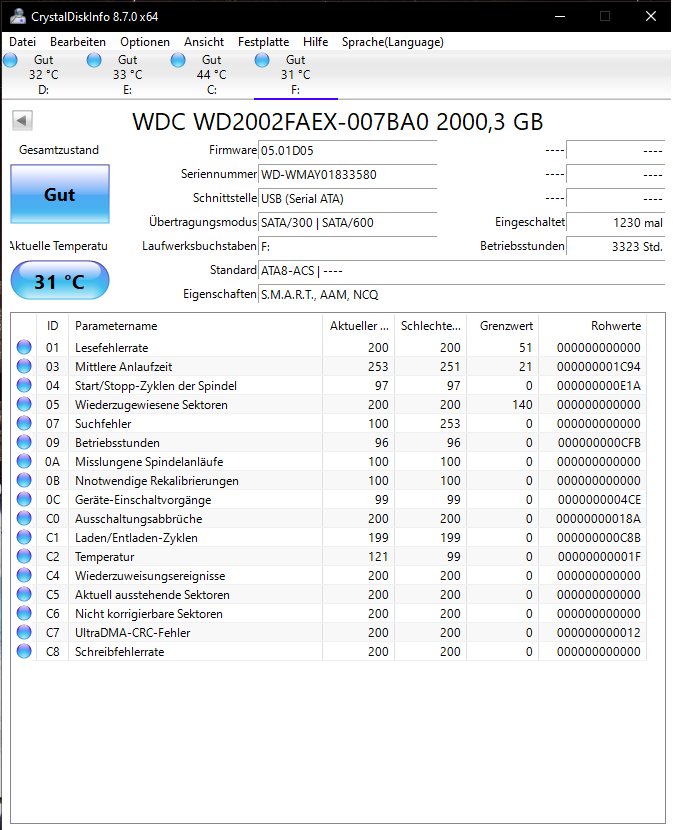Click the Seriennummer field WD-WMAY01833580
Viewport: 673px width, 830px height.
coord(347,175)
